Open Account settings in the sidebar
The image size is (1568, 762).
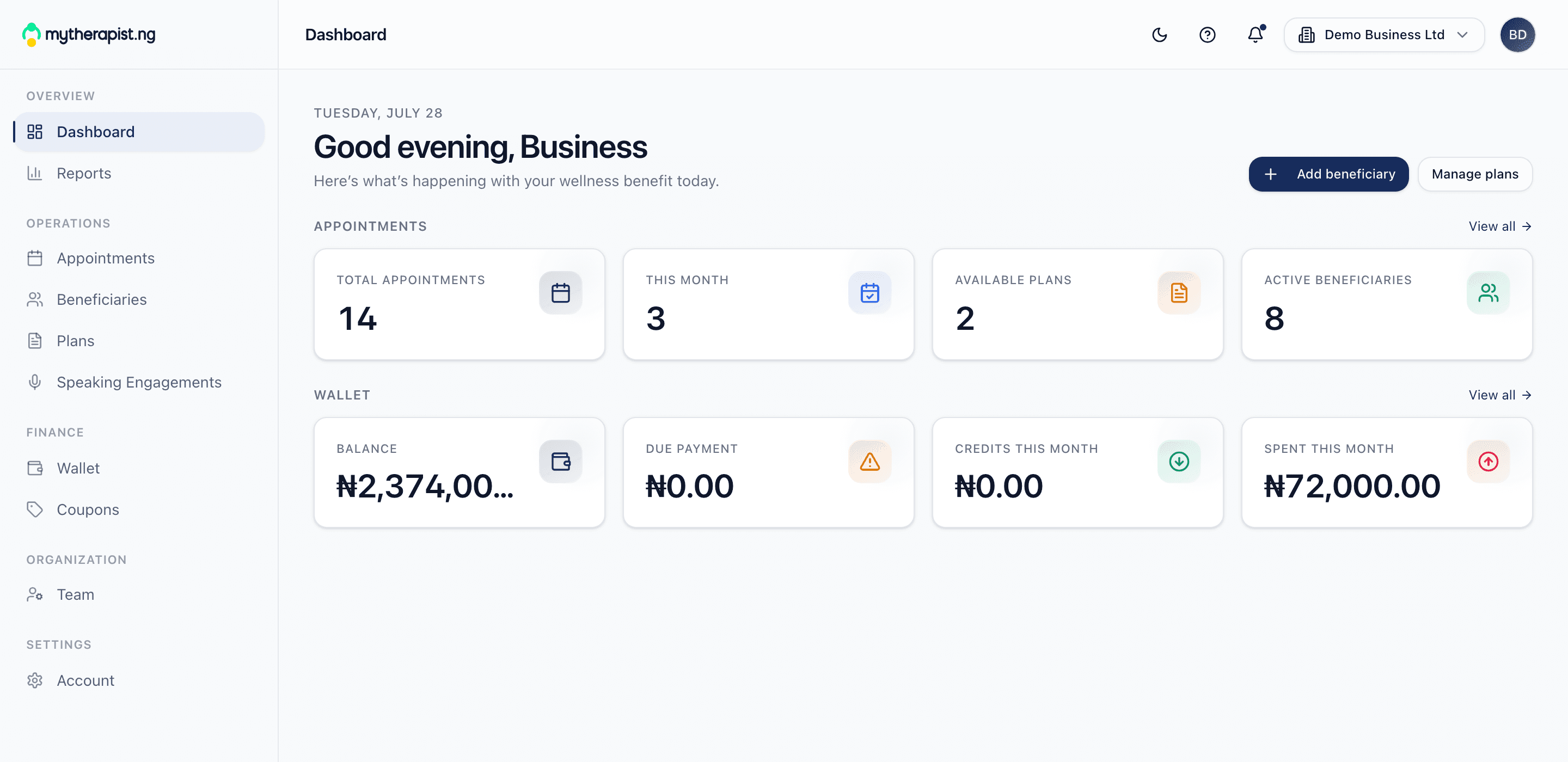tap(139, 680)
